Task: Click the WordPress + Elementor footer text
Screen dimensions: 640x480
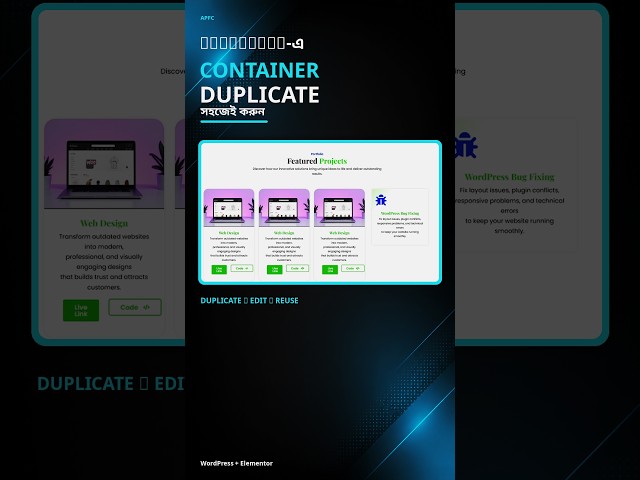Action: (236, 463)
